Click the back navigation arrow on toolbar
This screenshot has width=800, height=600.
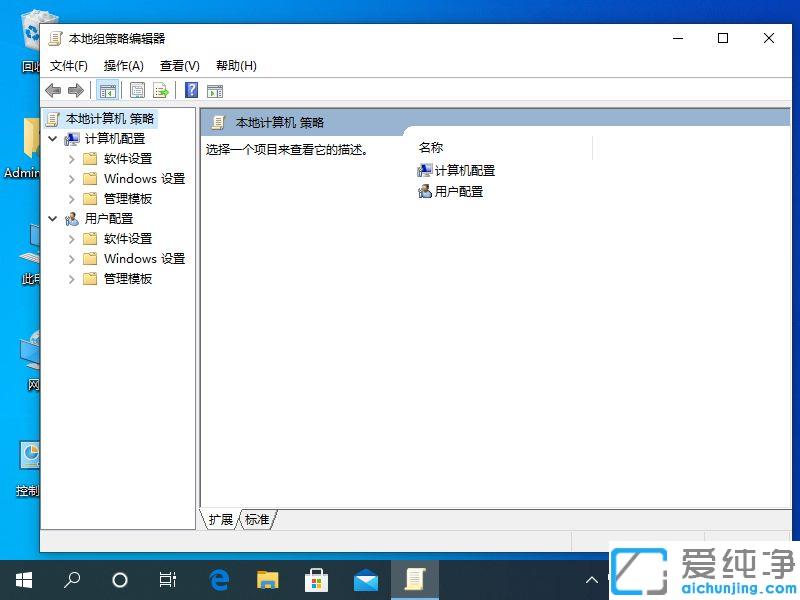pyautogui.click(x=53, y=90)
